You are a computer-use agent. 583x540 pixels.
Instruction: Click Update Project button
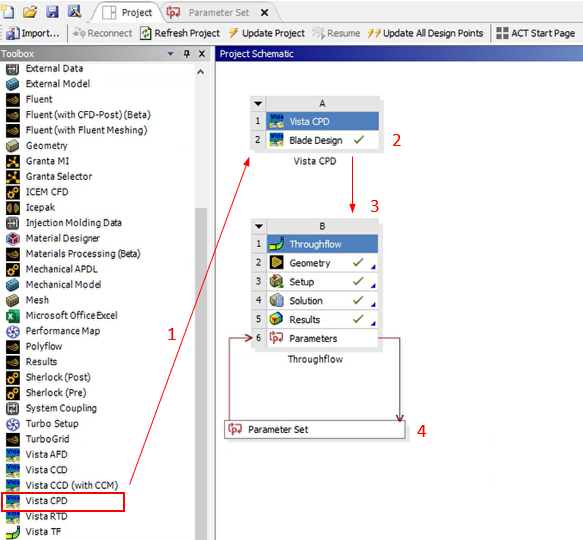point(266,33)
